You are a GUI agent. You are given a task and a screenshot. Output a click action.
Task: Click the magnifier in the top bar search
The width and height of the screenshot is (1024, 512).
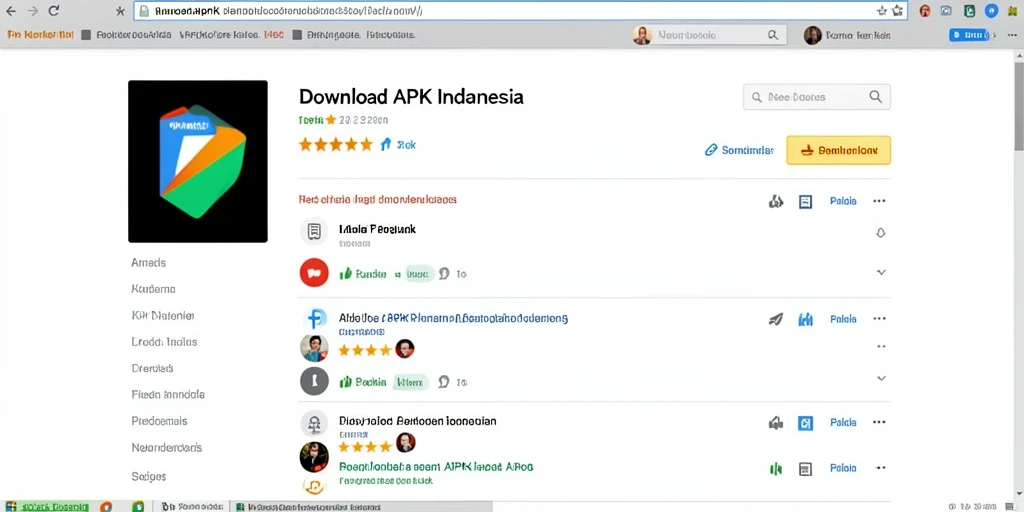point(773,35)
